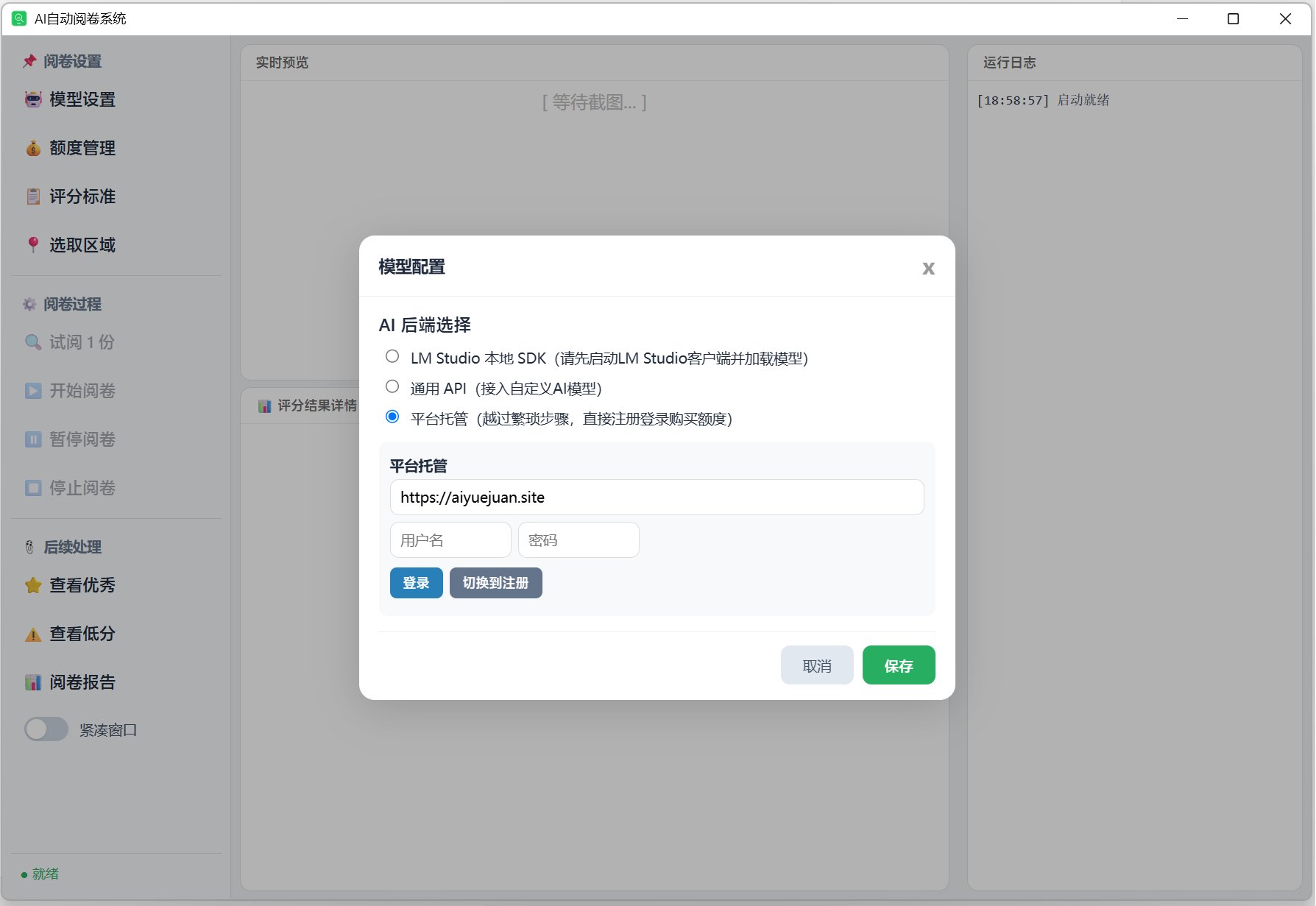Click the 实时预览 panel title
Viewport: 1316px width, 906px height.
[282, 63]
